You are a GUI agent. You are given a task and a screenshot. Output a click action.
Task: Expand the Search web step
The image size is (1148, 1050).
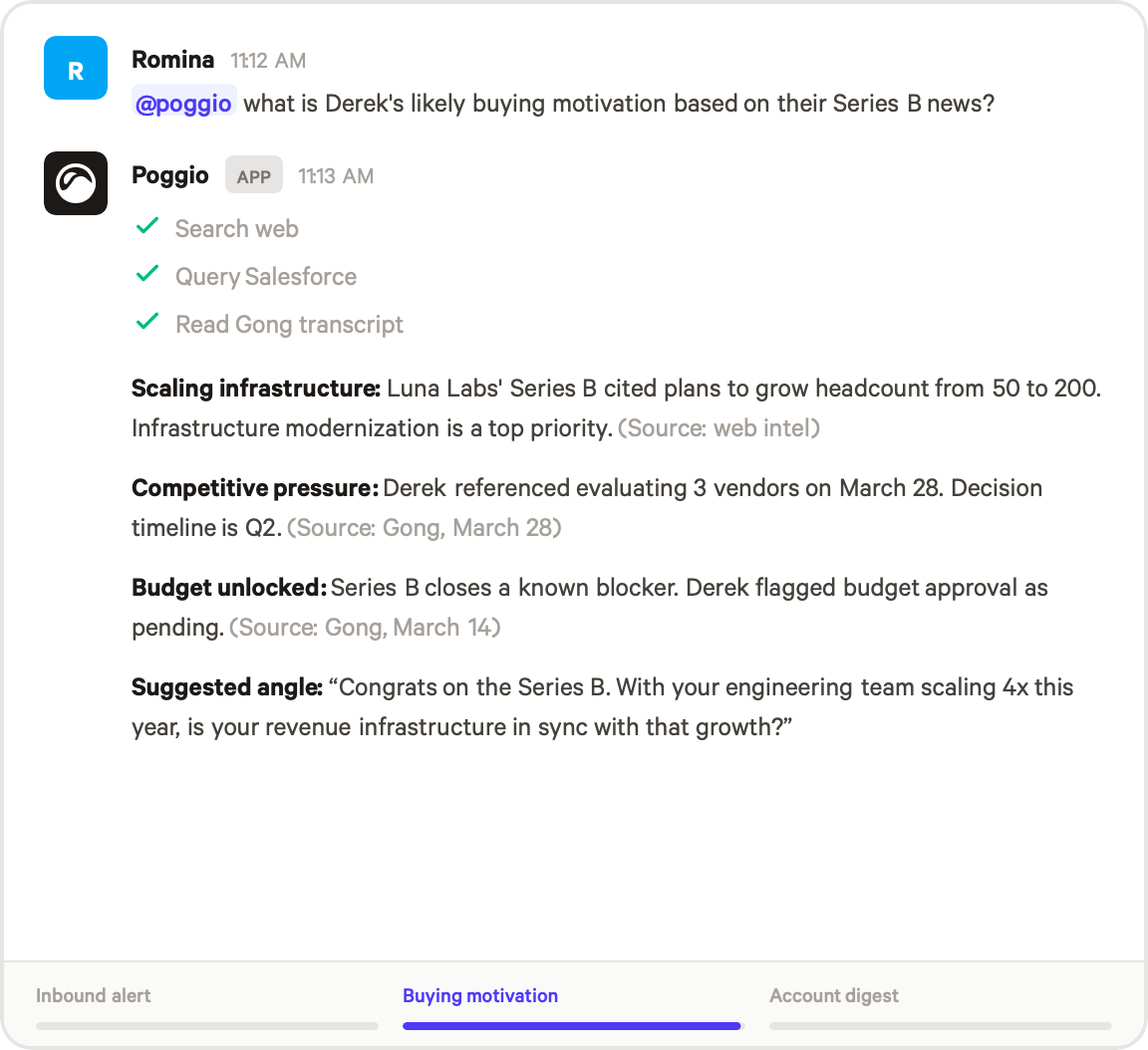(x=237, y=229)
